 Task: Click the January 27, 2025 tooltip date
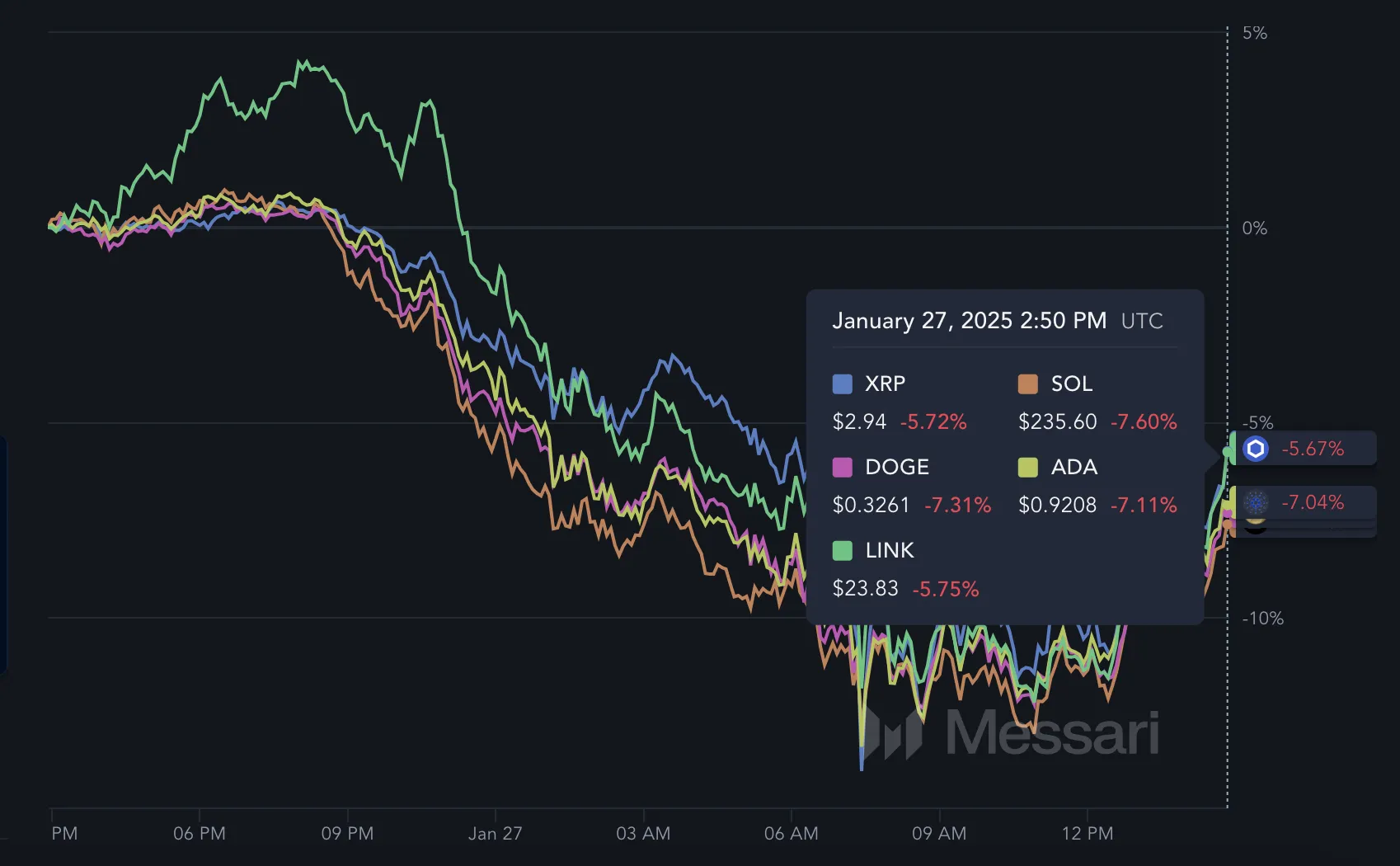tap(969, 320)
